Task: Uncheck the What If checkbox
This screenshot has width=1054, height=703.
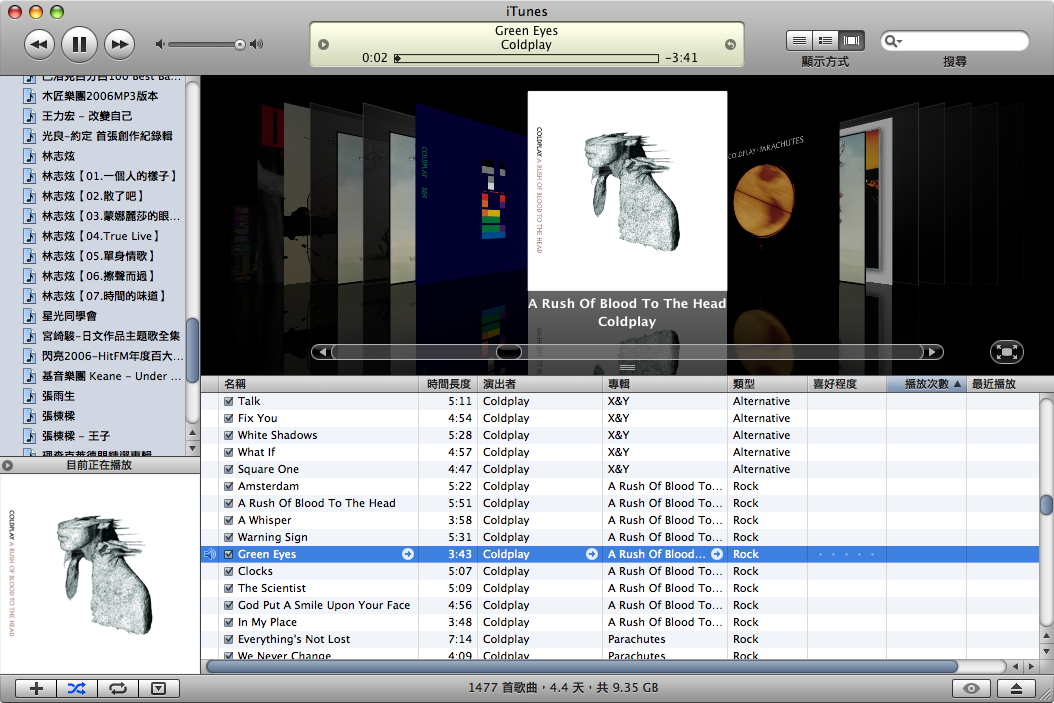Action: (x=229, y=452)
